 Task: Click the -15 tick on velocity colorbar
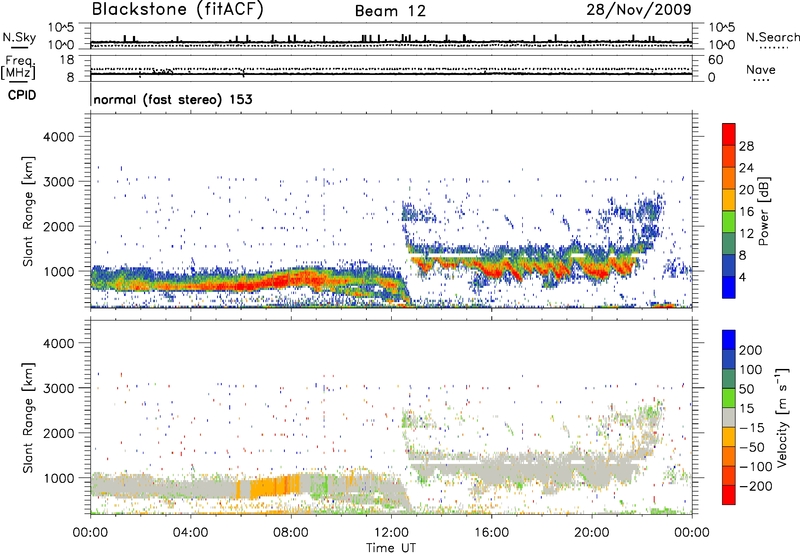[751, 427]
